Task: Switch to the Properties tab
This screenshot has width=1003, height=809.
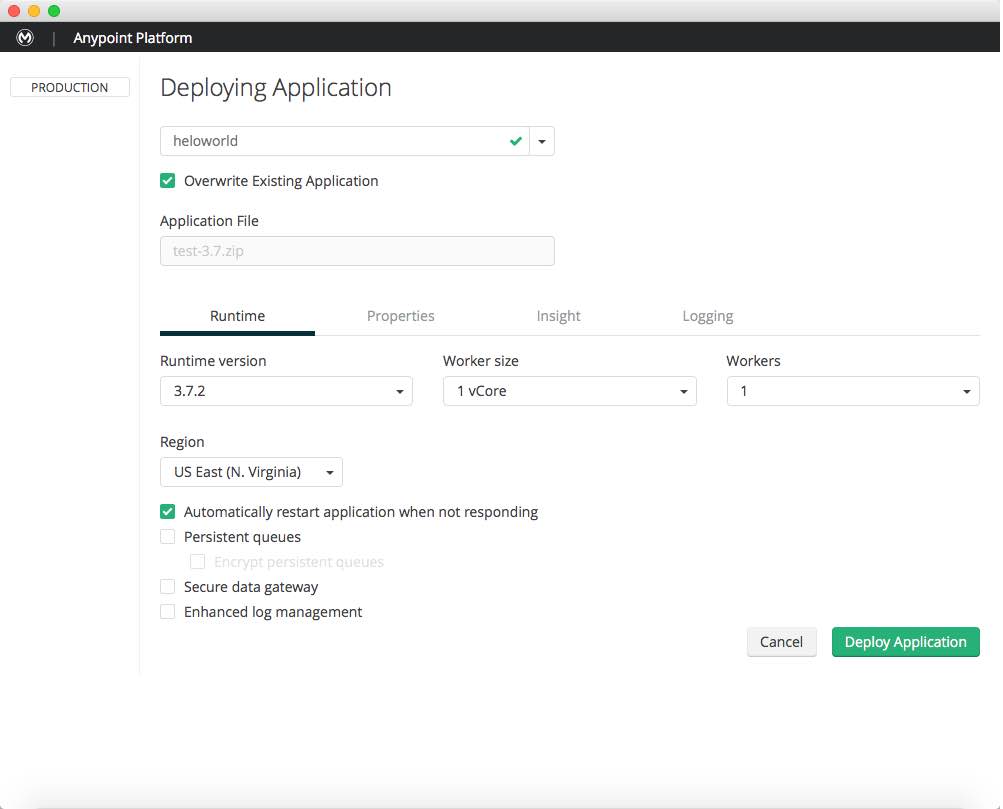Action: (x=400, y=316)
